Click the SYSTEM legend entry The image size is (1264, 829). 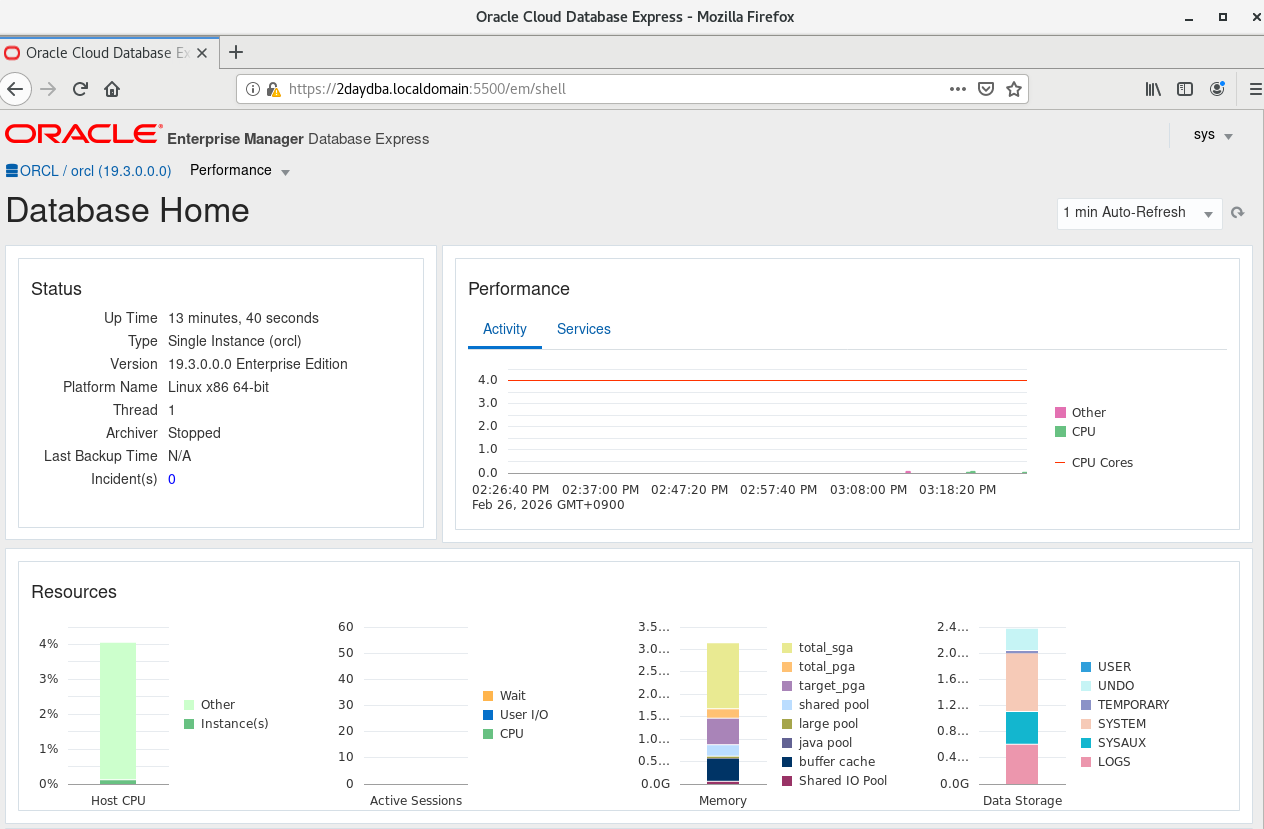[1113, 724]
